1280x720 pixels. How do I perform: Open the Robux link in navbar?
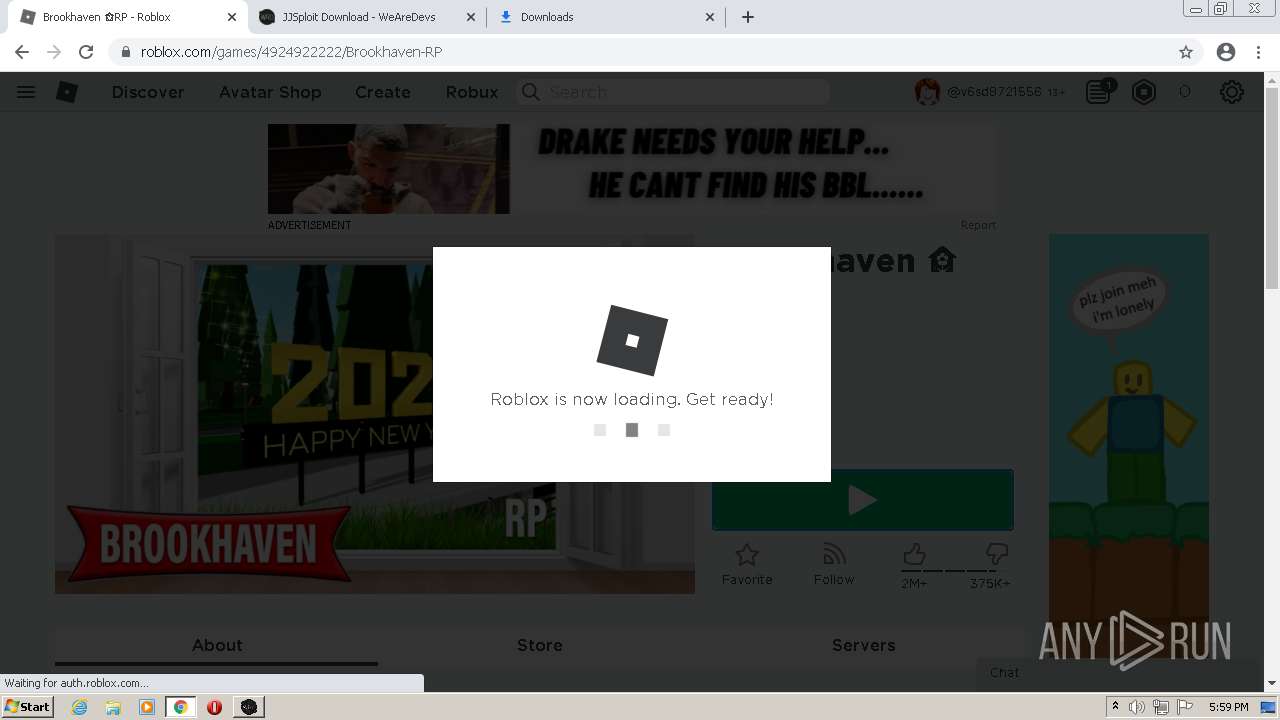(472, 92)
